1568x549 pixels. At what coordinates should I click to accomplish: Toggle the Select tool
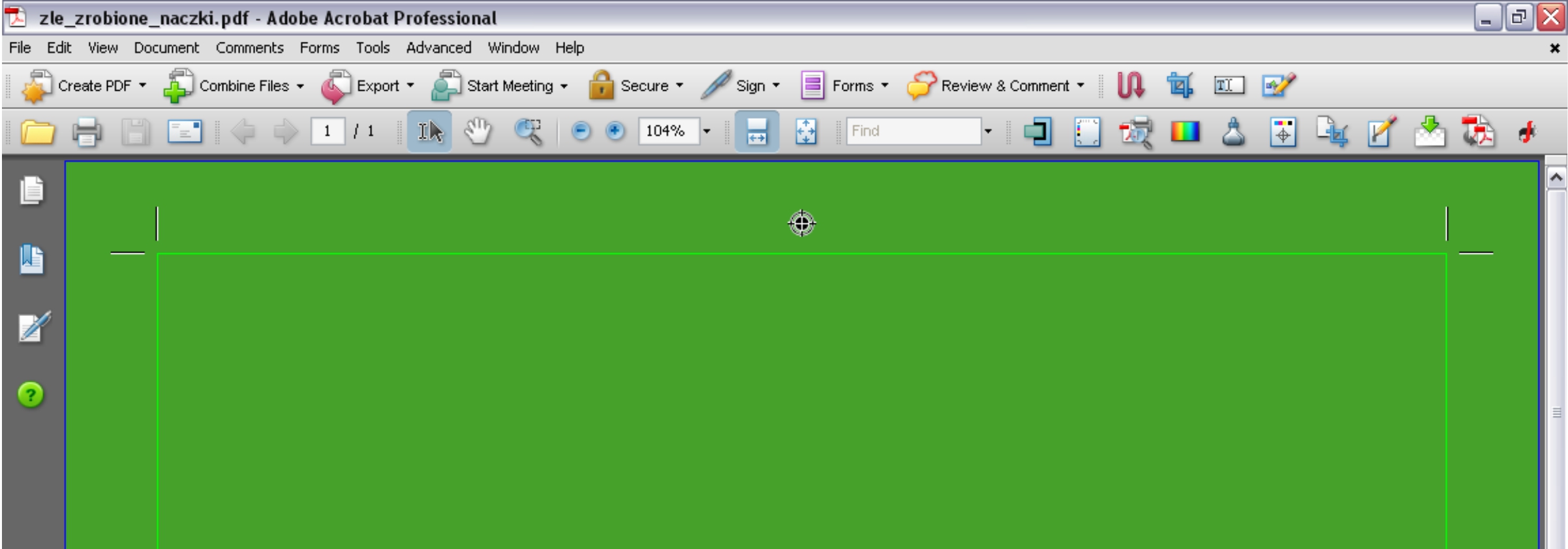tap(429, 132)
